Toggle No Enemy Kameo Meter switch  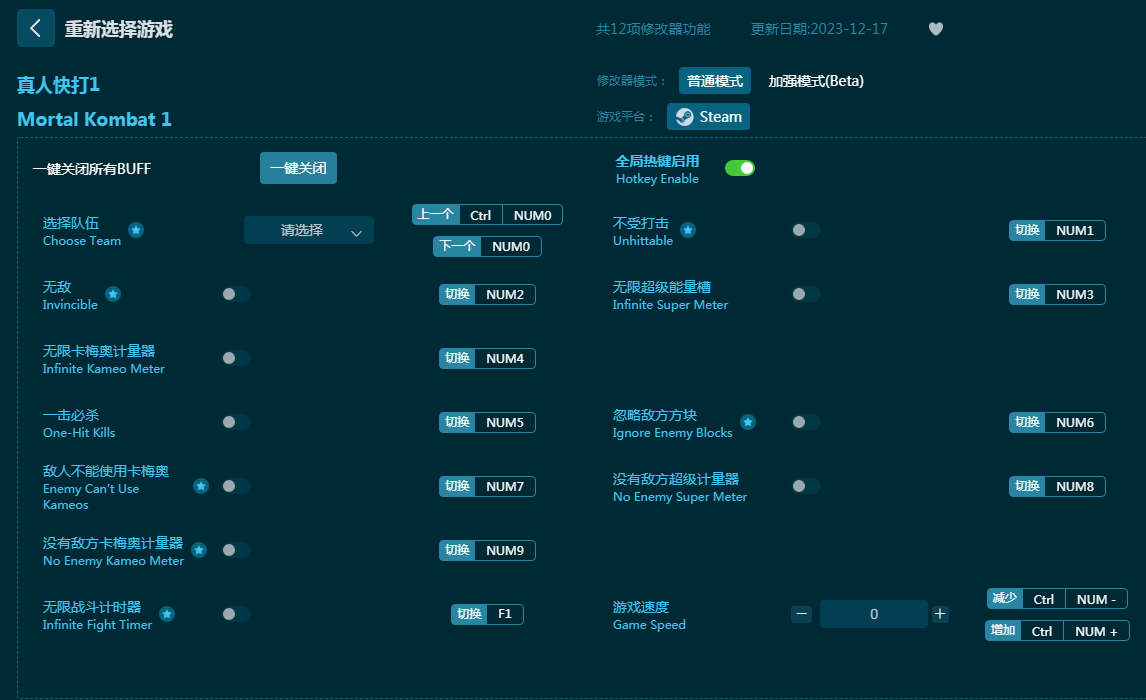pyautogui.click(x=236, y=549)
